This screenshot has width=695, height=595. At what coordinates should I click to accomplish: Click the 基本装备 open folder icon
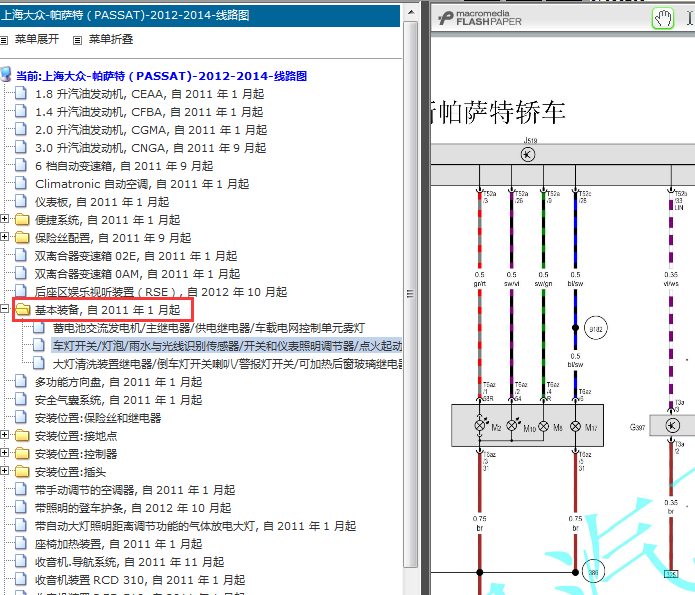pyautogui.click(x=22, y=309)
